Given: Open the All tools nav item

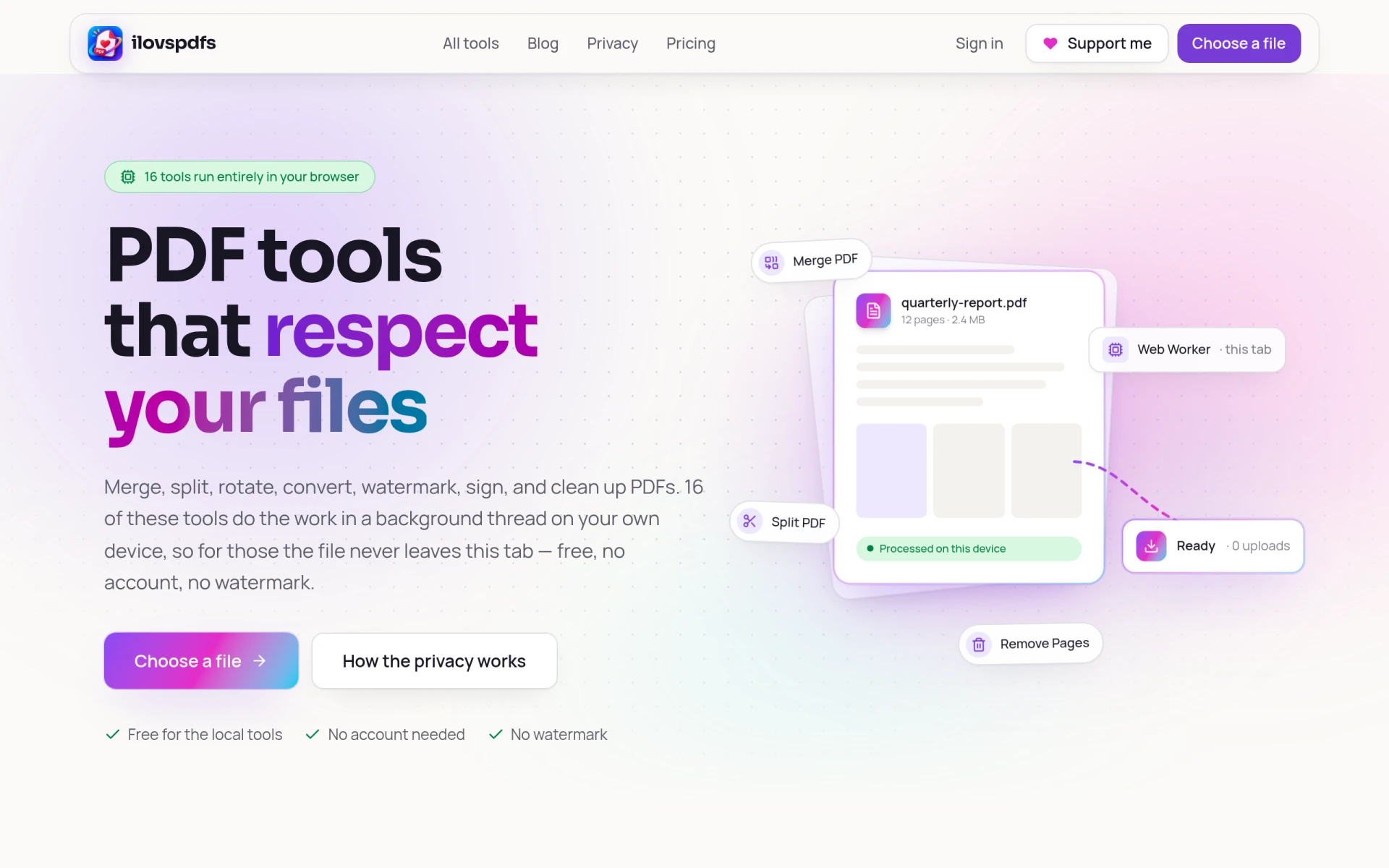Looking at the screenshot, I should coord(471,43).
